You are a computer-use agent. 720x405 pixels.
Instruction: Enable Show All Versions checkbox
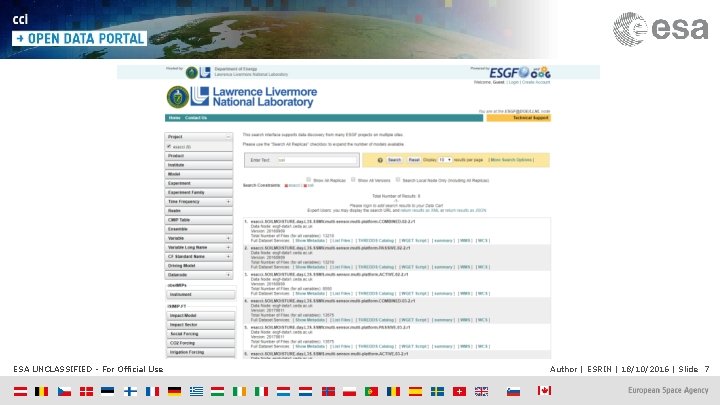click(353, 180)
